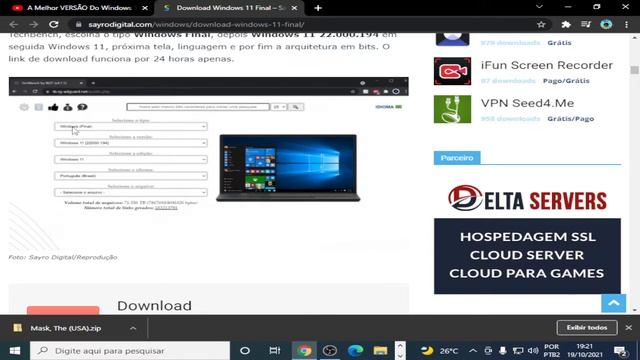Viewport: 640px width, 360px height.
Task: Select the 'Download Windows 11 Final' tab
Action: pyautogui.click(x=229, y=8)
